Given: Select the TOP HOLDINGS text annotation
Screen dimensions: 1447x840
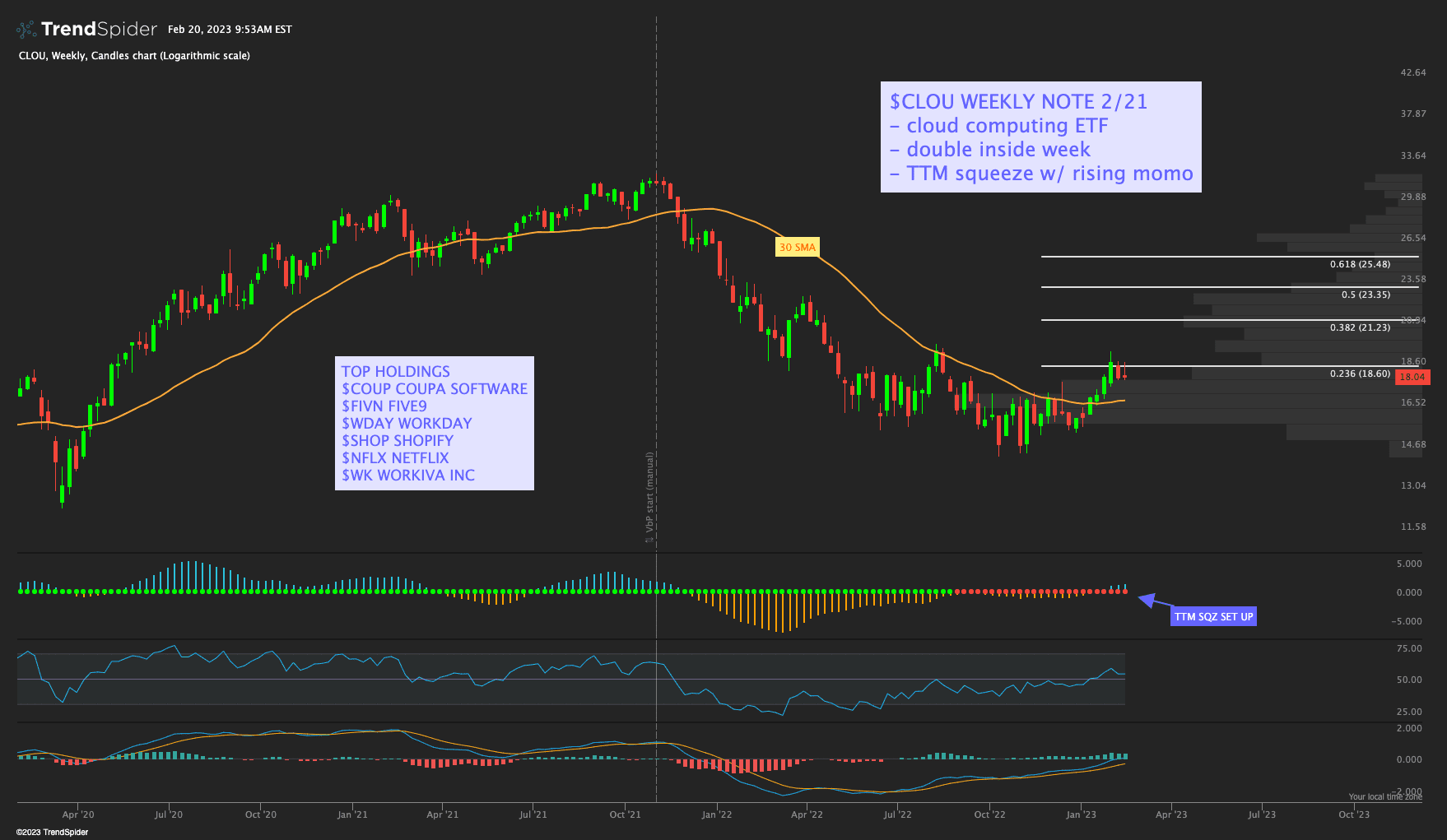Looking at the screenshot, I should click(434, 423).
